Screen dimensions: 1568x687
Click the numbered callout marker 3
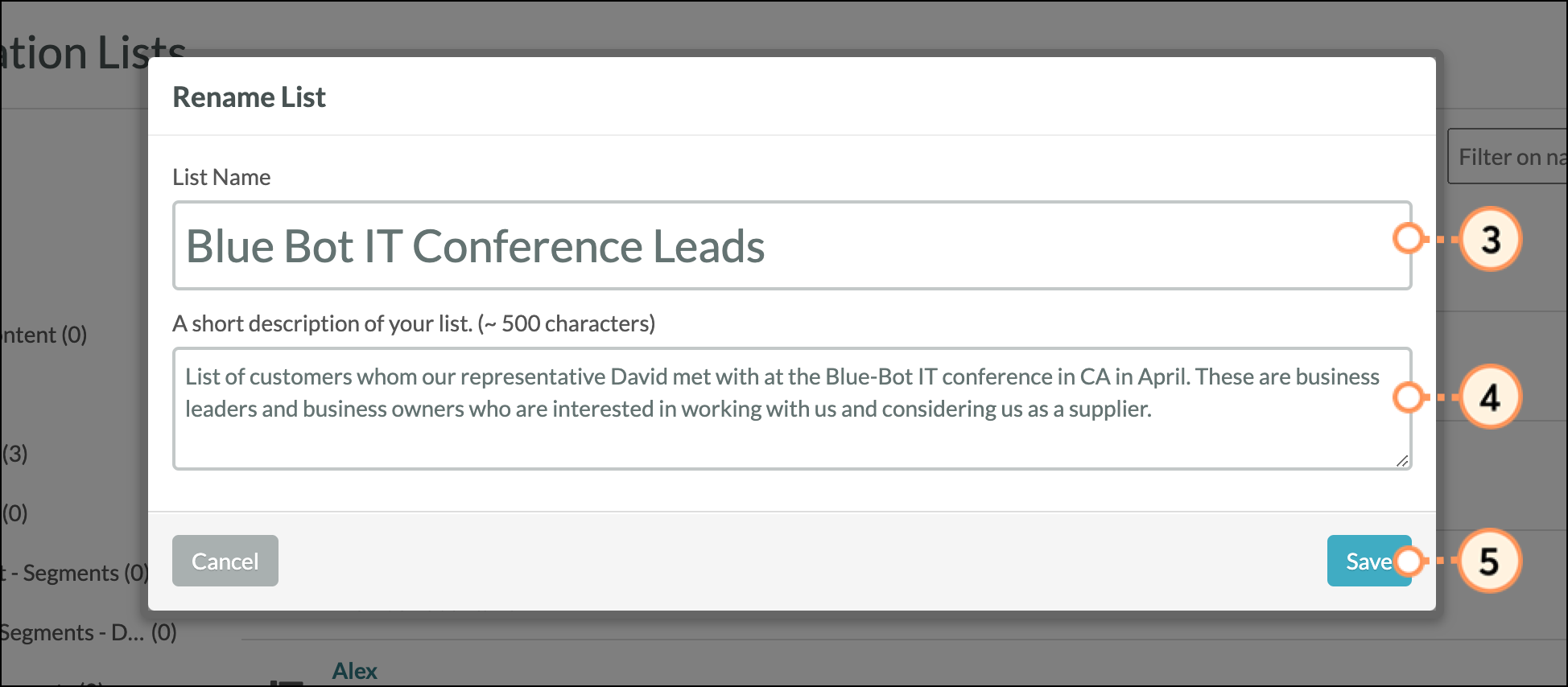(1491, 240)
